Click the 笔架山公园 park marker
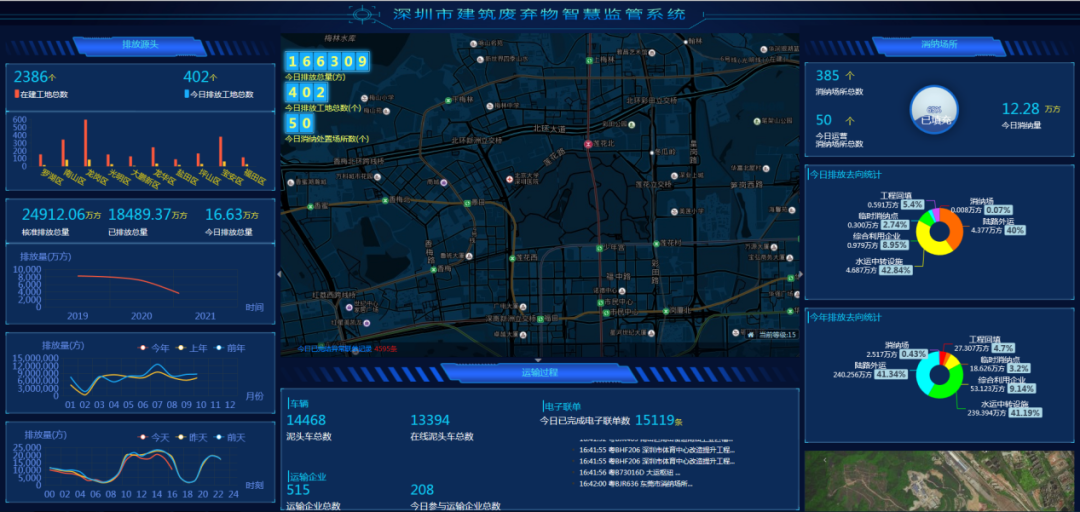 pos(756,121)
